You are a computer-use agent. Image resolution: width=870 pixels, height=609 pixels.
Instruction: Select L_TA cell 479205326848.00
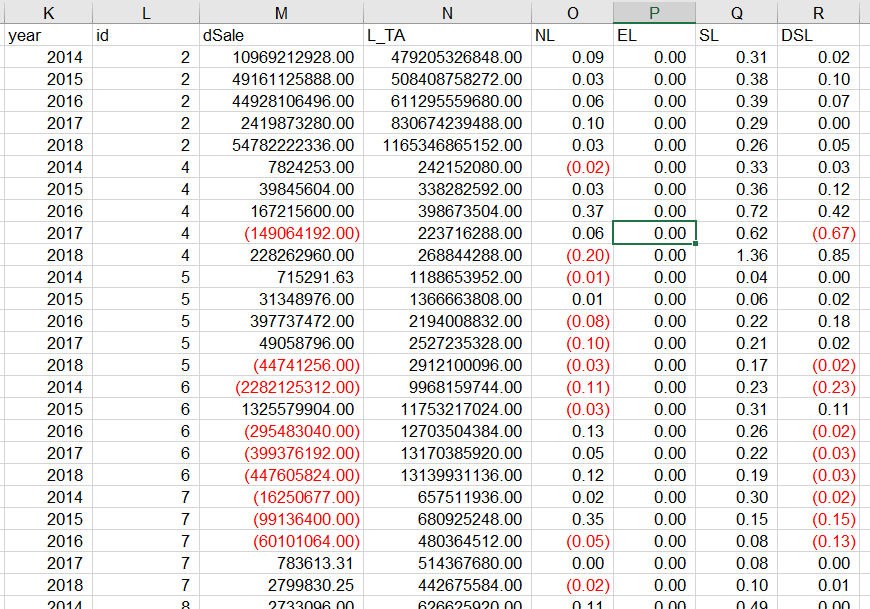click(x=447, y=57)
